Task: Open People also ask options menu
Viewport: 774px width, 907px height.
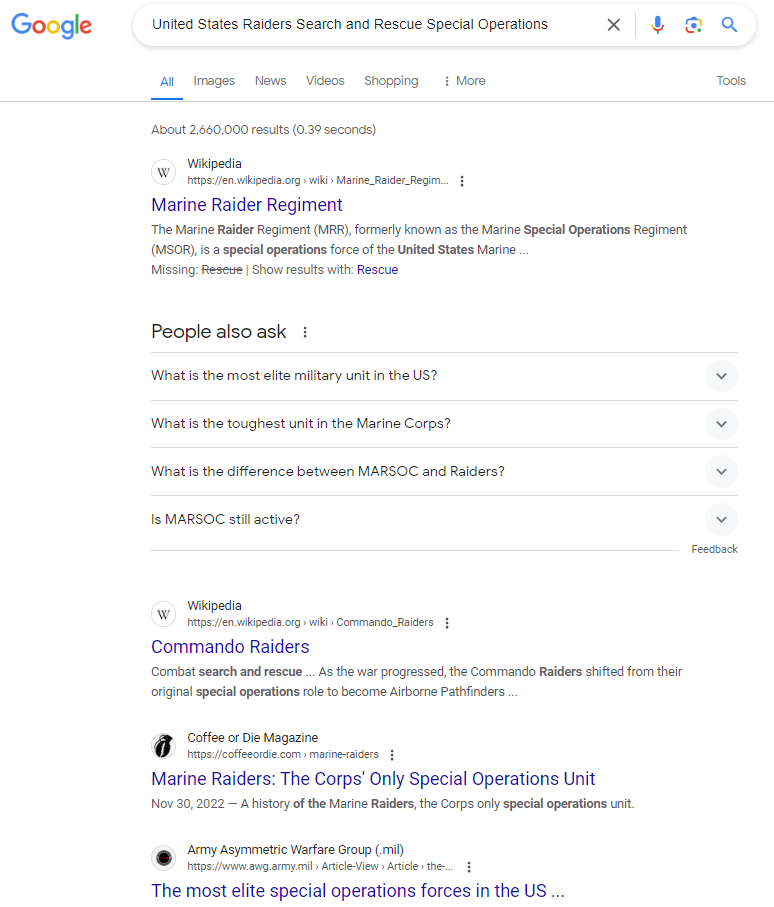Action: pos(305,332)
